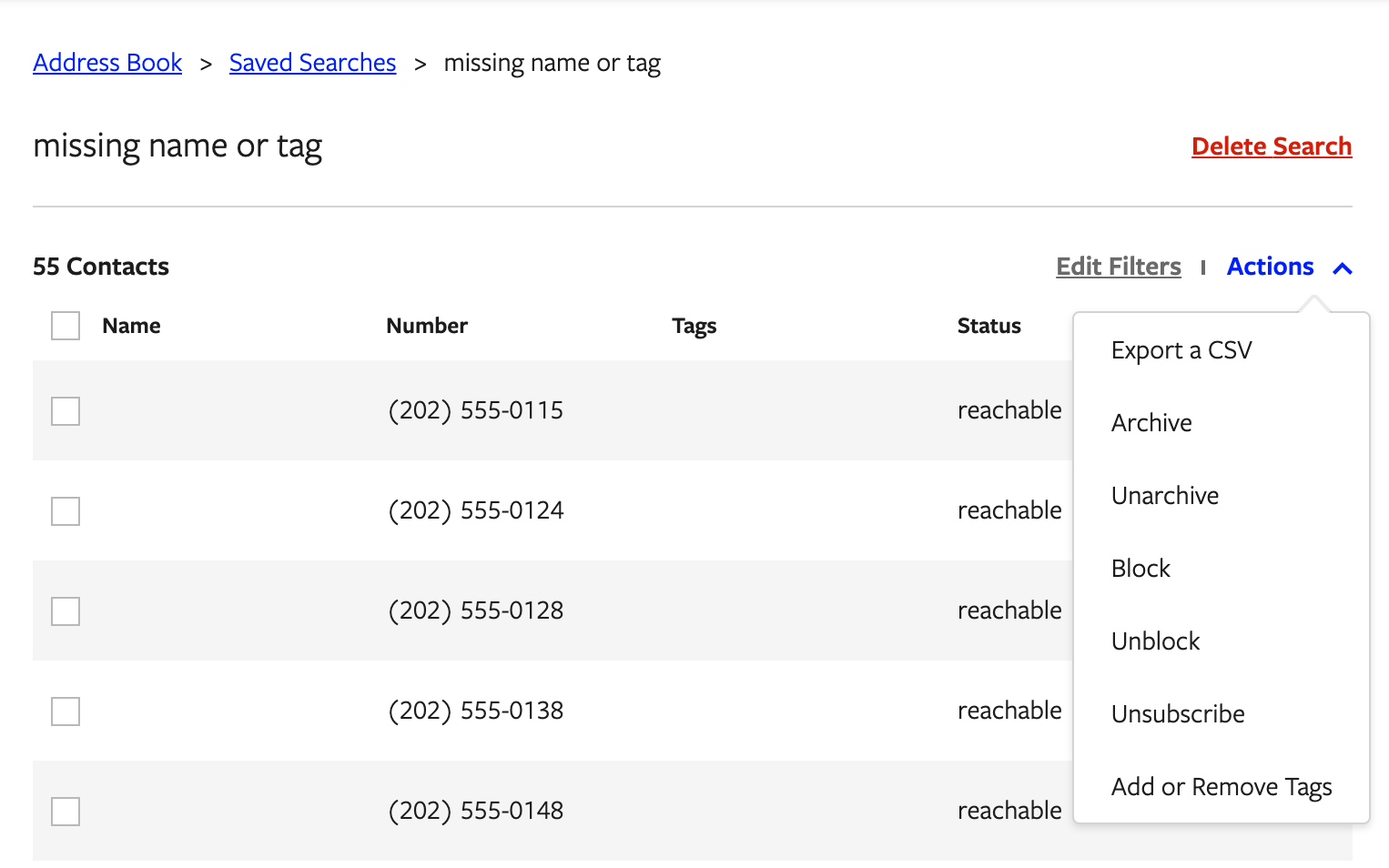Check the row for (202) 555-0124

coord(66,511)
